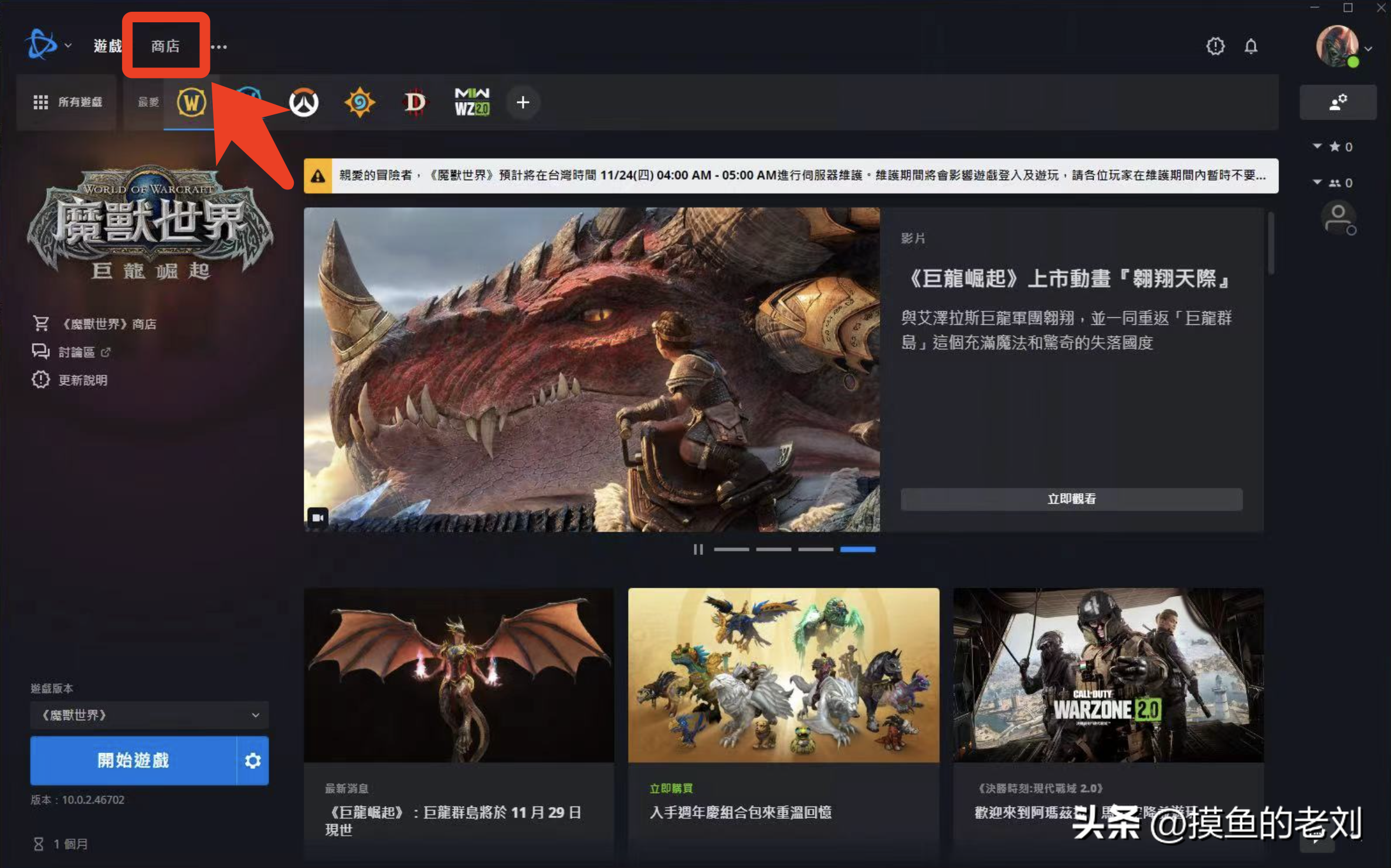This screenshot has width=1391, height=868.
Task: Open the Warzone 2.0 game icon
Action: click(x=471, y=102)
